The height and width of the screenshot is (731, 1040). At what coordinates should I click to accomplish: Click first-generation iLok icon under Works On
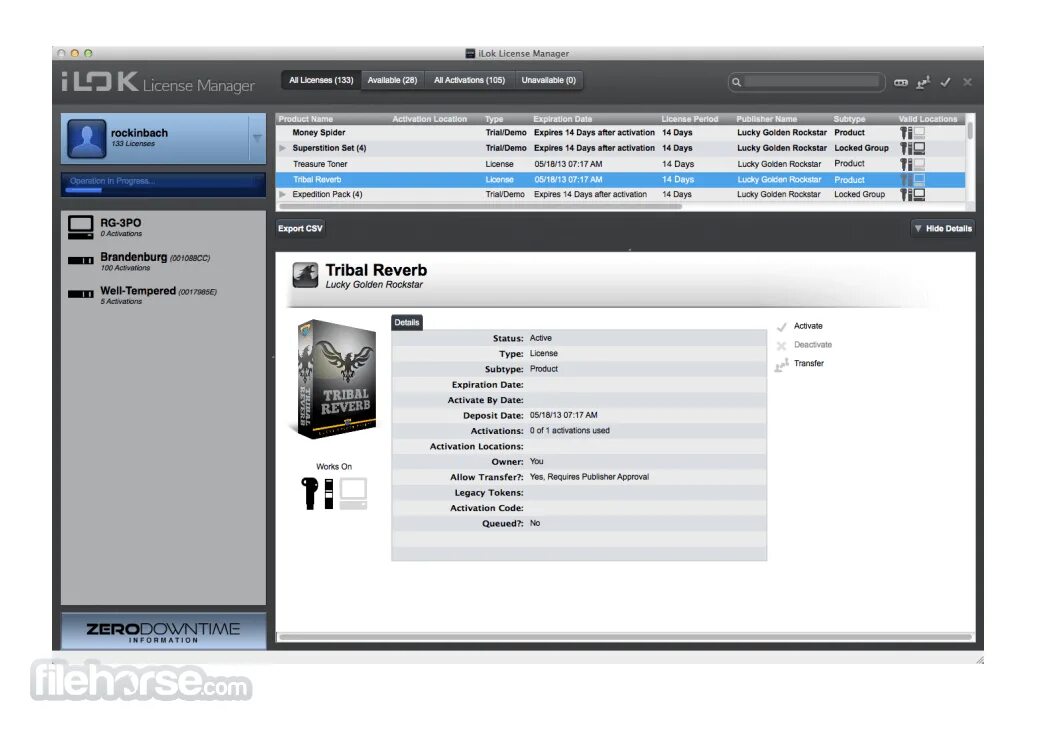(x=309, y=494)
